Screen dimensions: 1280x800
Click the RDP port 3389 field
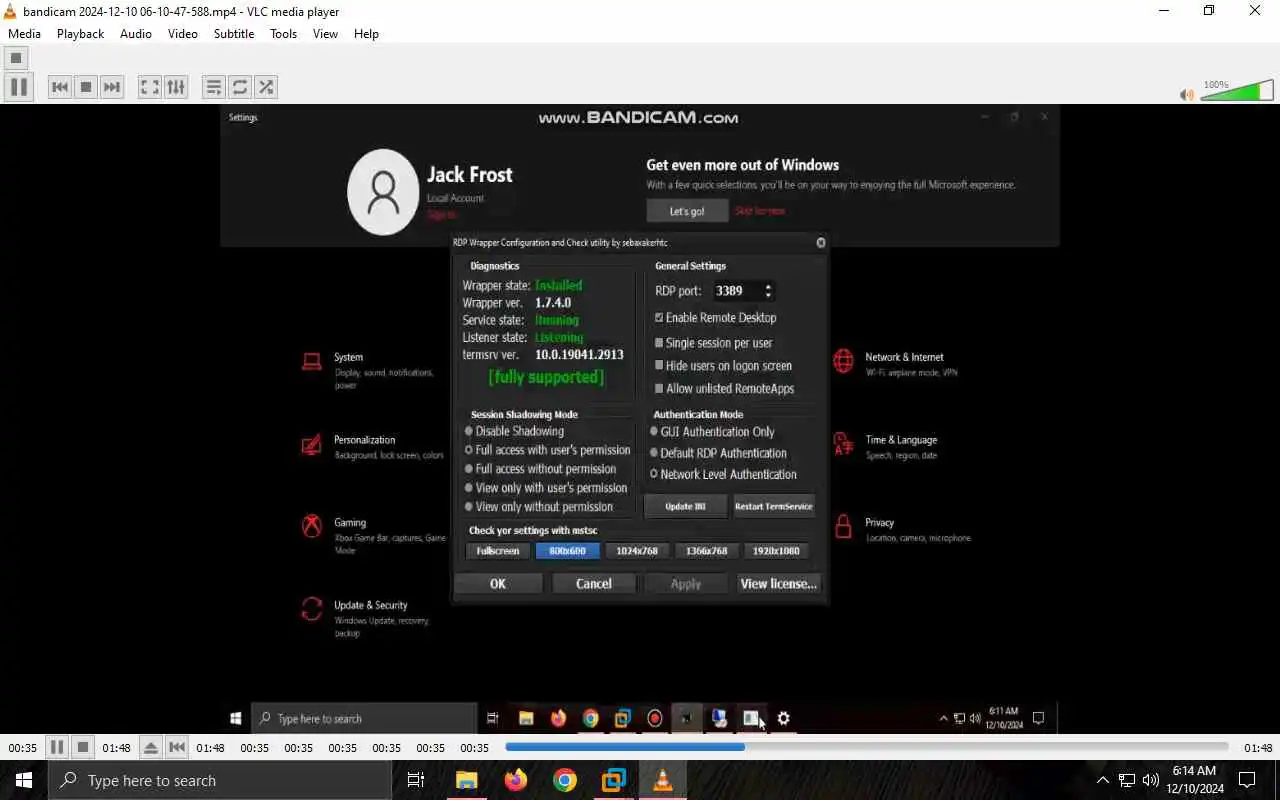click(x=736, y=291)
